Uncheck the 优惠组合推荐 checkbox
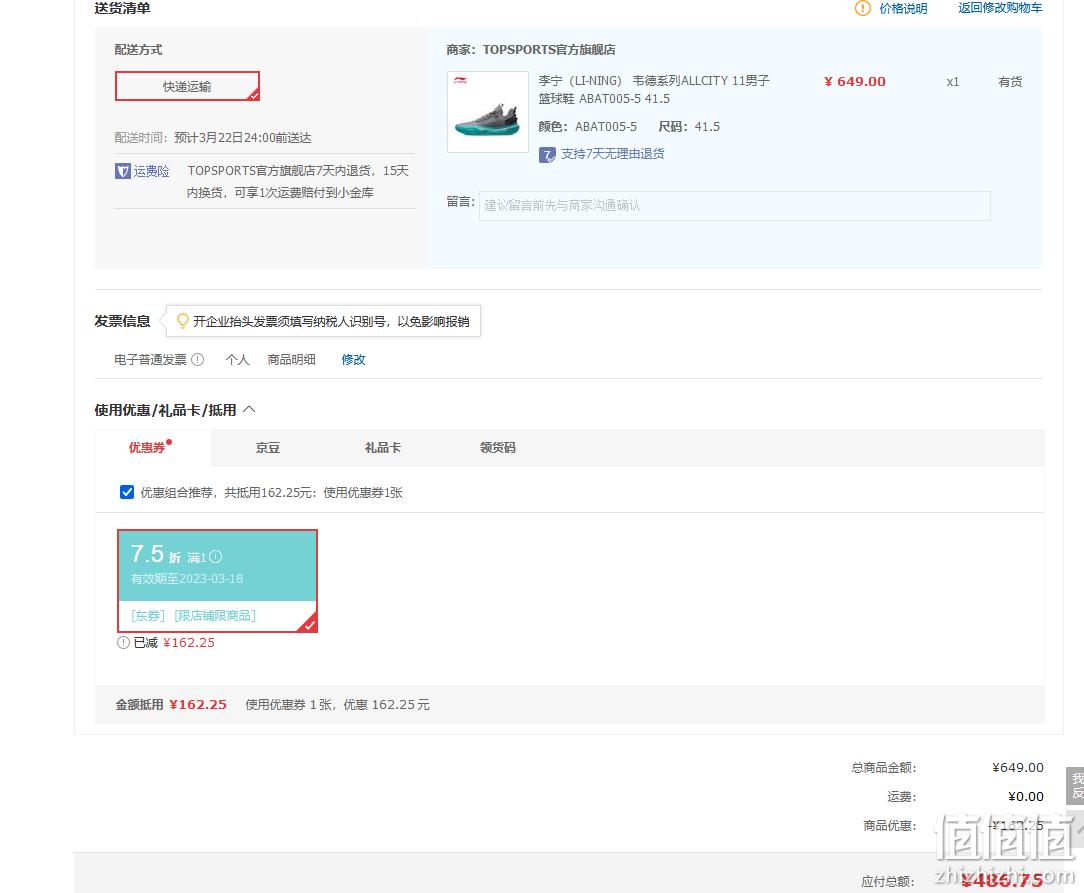Viewport: 1084px width, 893px height. coord(127,492)
